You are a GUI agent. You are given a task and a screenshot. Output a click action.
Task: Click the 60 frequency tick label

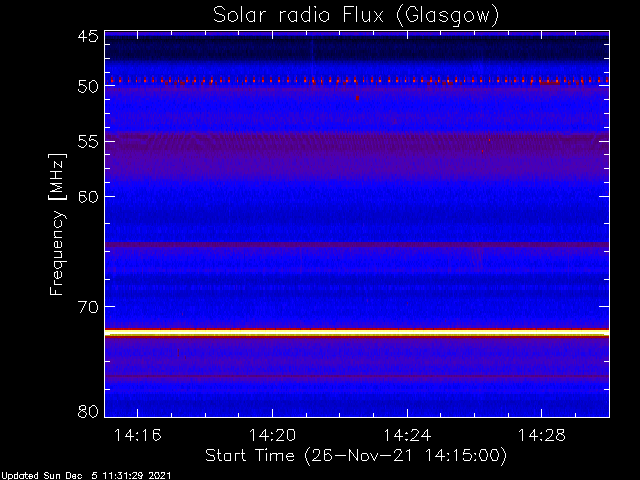pyautogui.click(x=88, y=196)
